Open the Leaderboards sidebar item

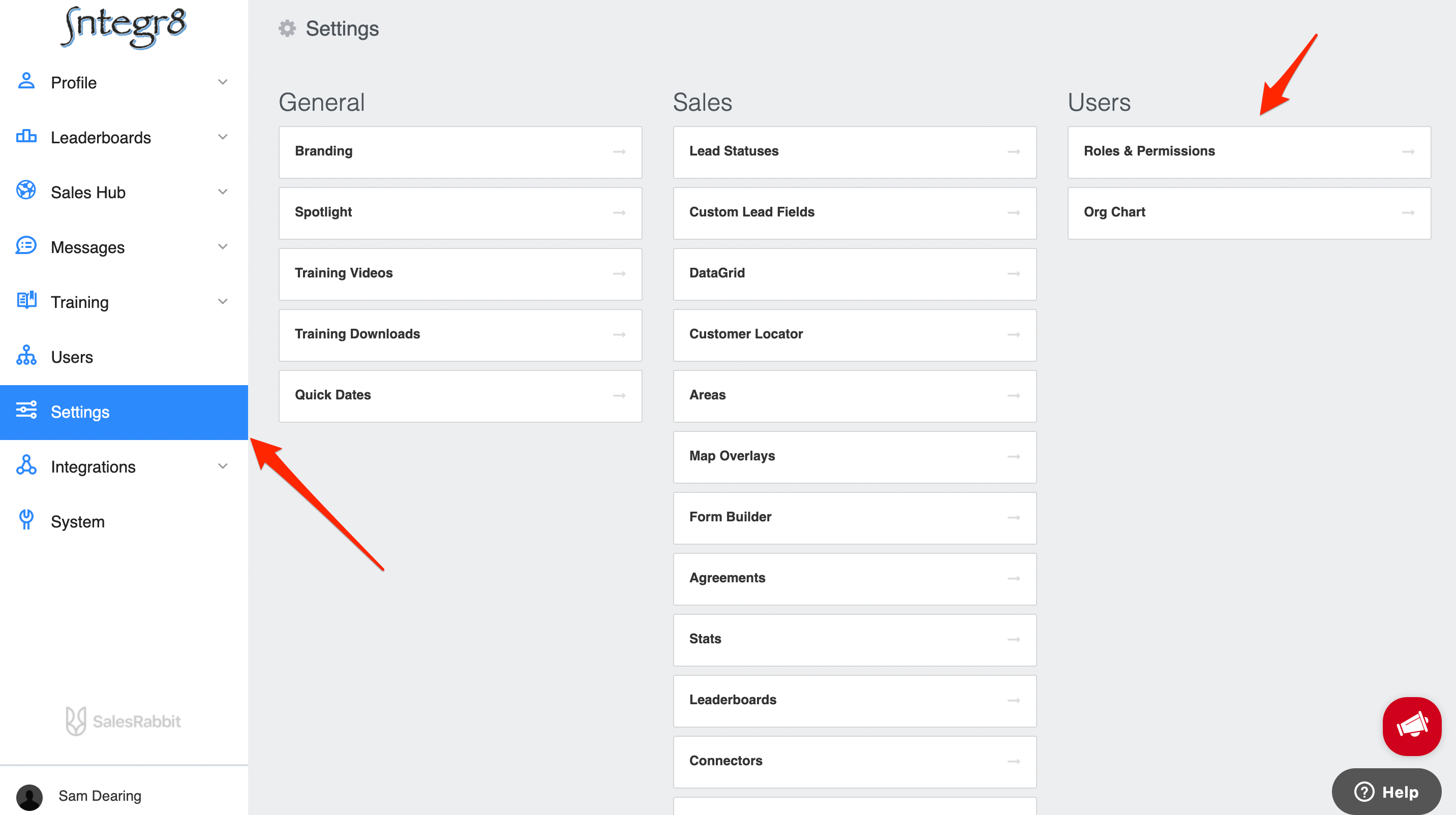(124, 137)
